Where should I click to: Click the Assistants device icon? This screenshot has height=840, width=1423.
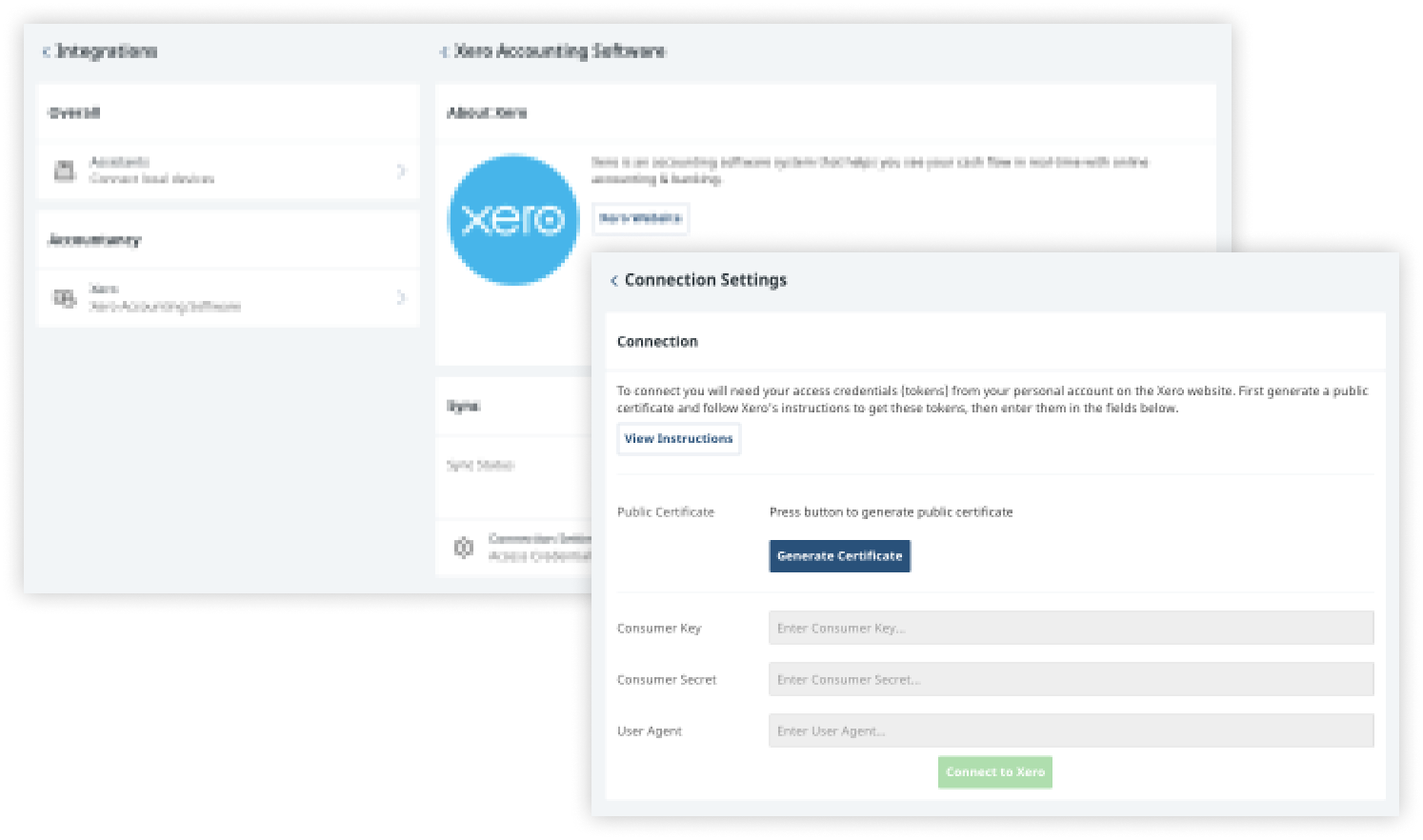[65, 170]
